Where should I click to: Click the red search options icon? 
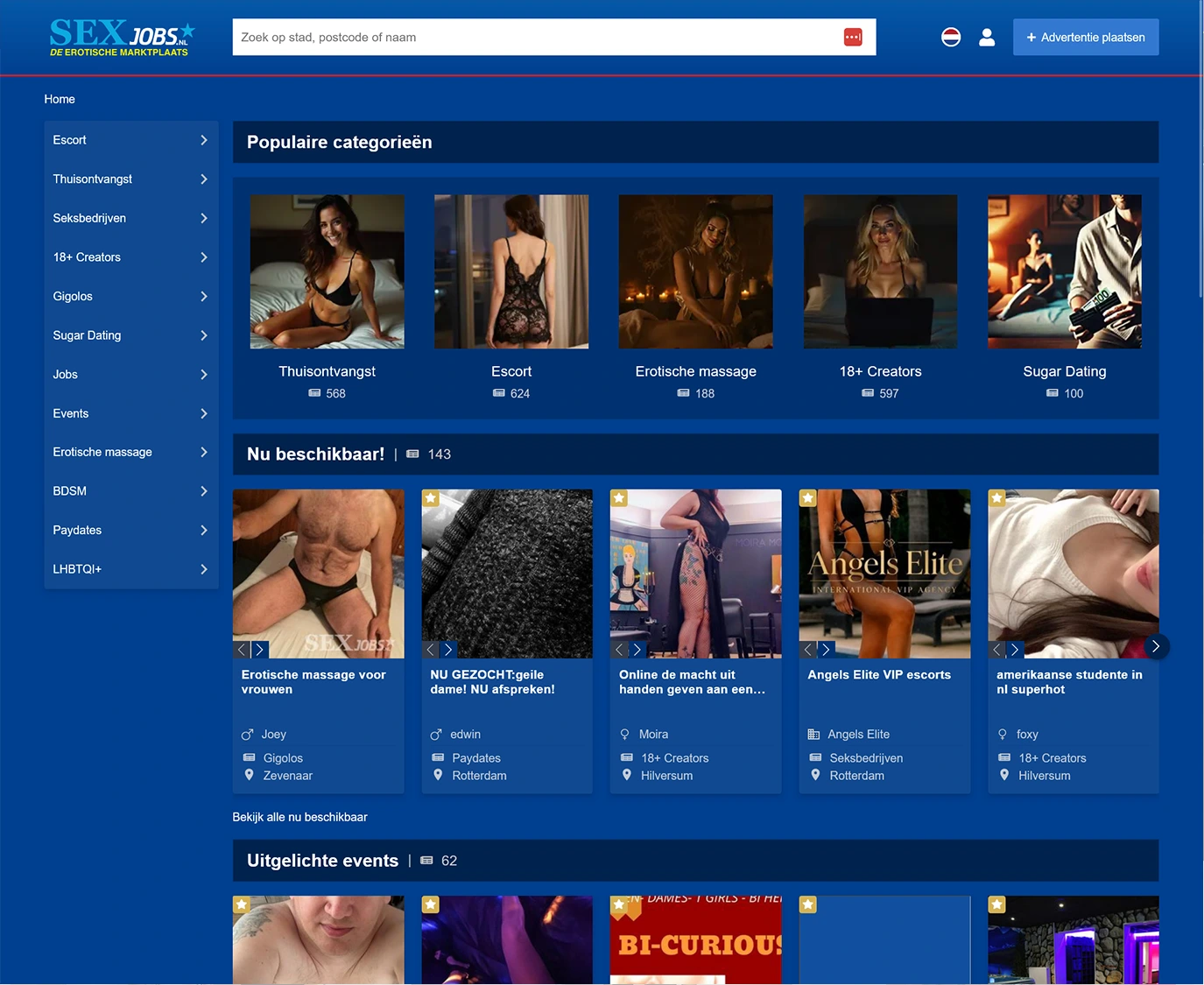click(x=853, y=37)
